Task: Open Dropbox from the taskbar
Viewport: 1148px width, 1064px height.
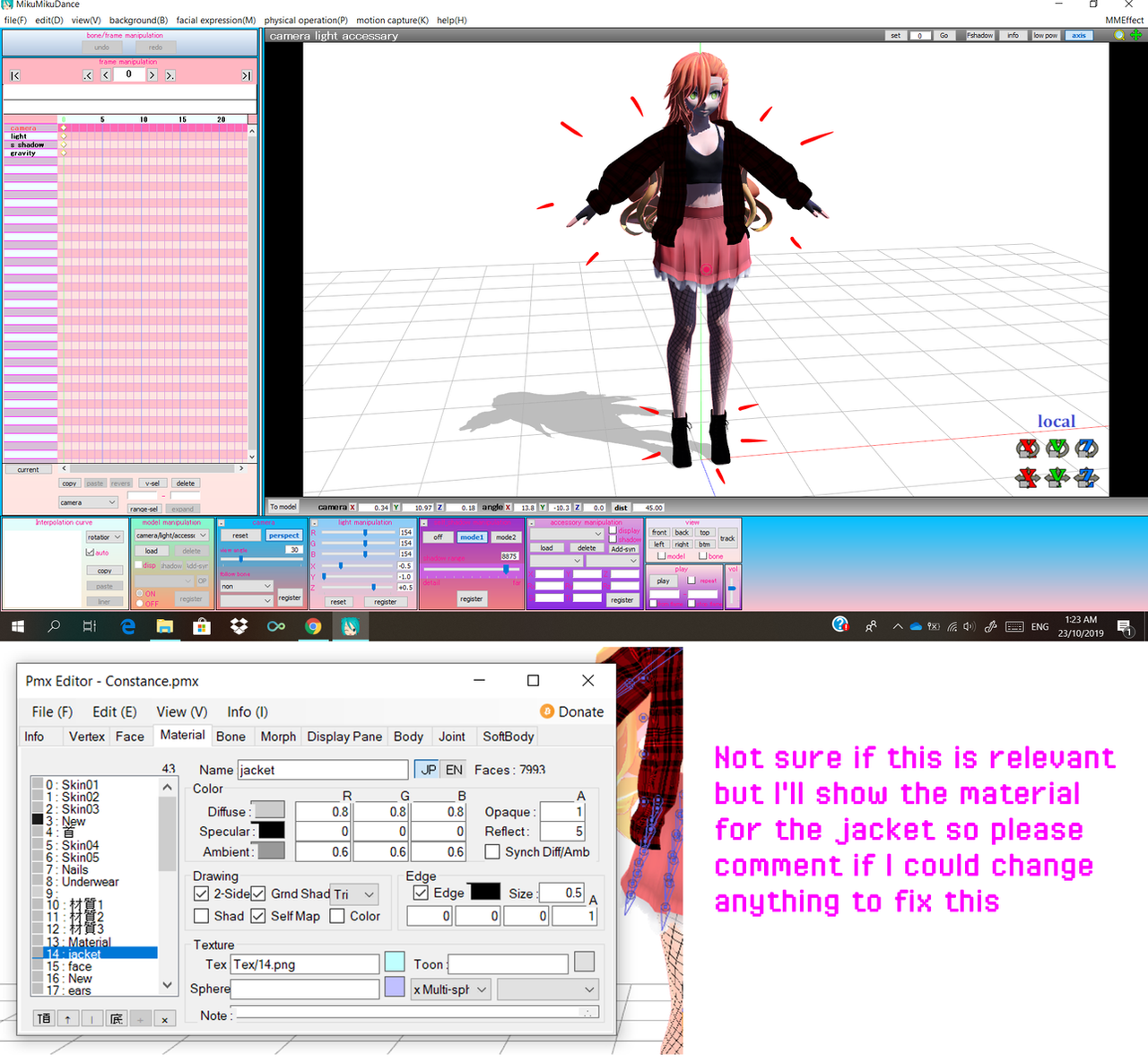Action: pyautogui.click(x=239, y=626)
